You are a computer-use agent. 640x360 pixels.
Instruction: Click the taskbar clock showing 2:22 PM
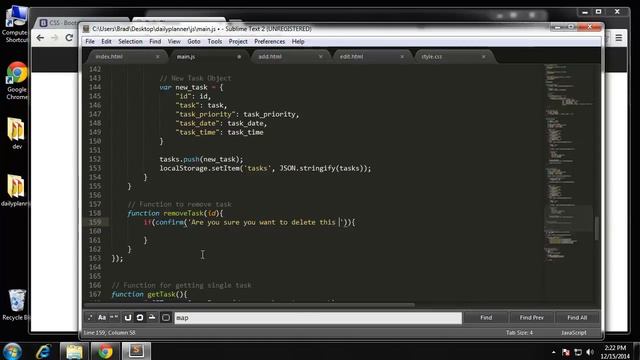coord(615,352)
